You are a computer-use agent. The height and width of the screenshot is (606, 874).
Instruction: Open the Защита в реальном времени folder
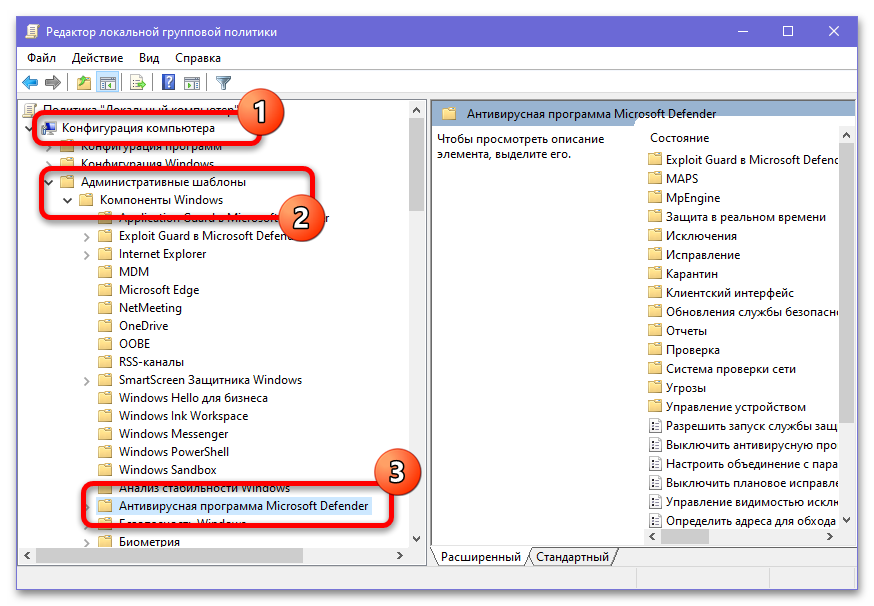coord(745,217)
